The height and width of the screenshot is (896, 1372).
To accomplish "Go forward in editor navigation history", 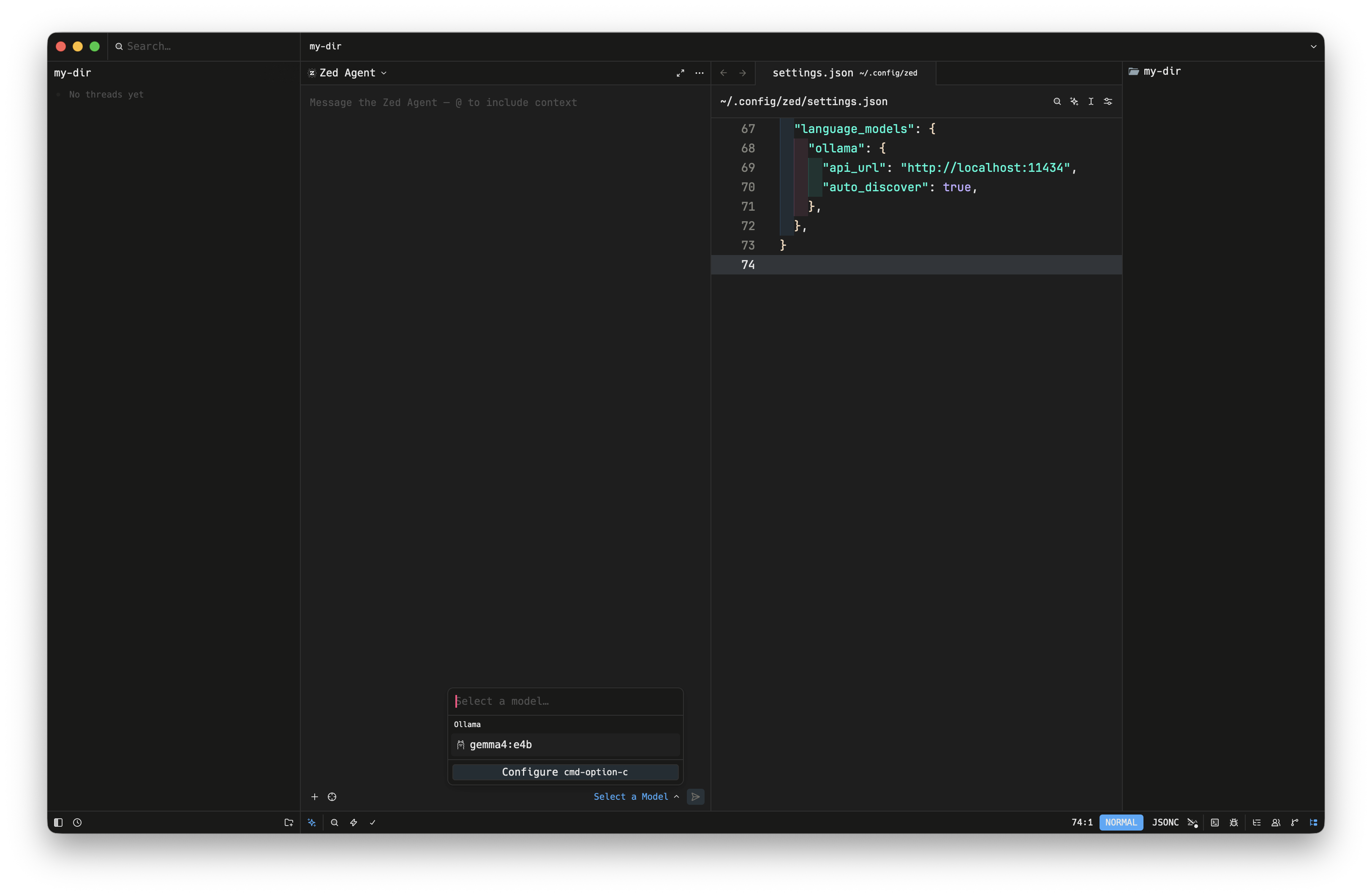I will click(743, 73).
